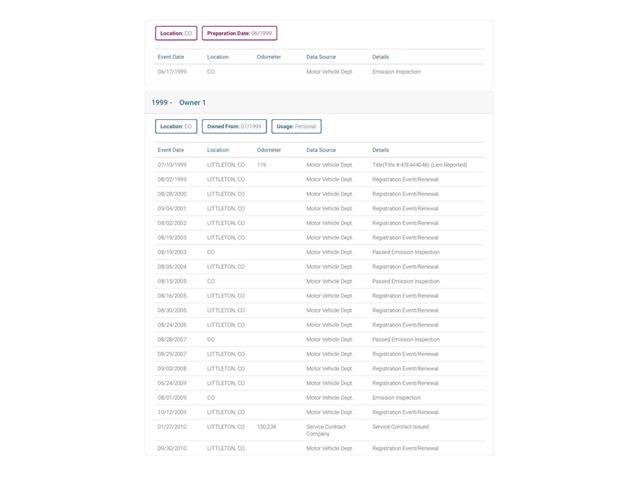Select the 08/01/2009 Emission Inspection row
Screen dimensions: 640x480
click(319, 398)
